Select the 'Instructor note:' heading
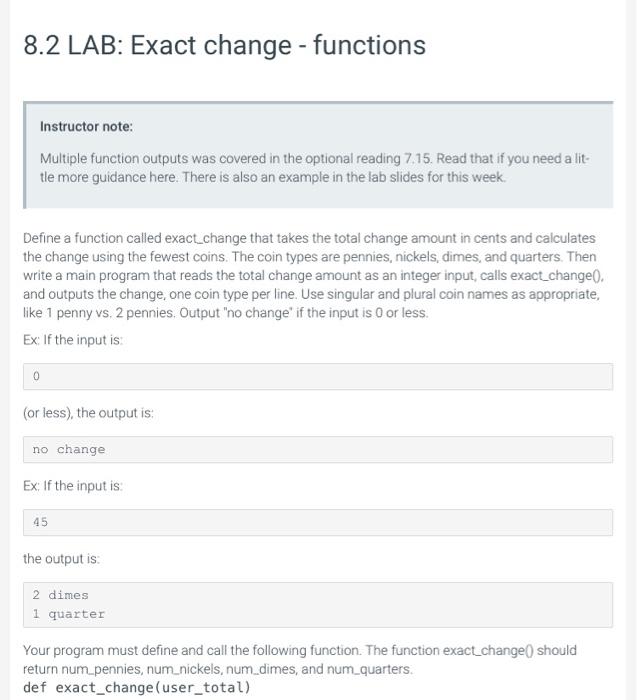Screen dimensions: 637x700 pyautogui.click(x=87, y=126)
